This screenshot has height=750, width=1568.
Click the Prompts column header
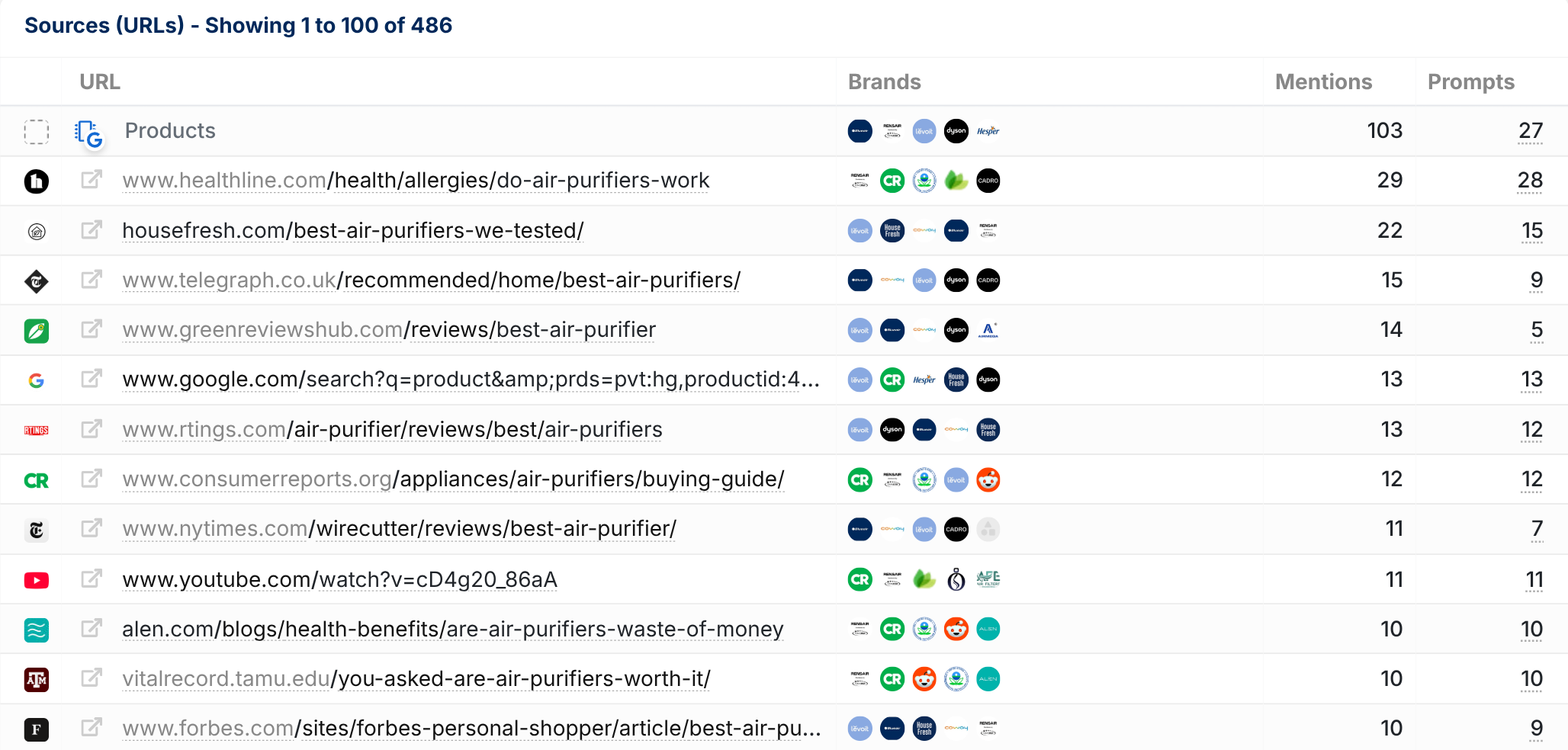click(x=1471, y=82)
